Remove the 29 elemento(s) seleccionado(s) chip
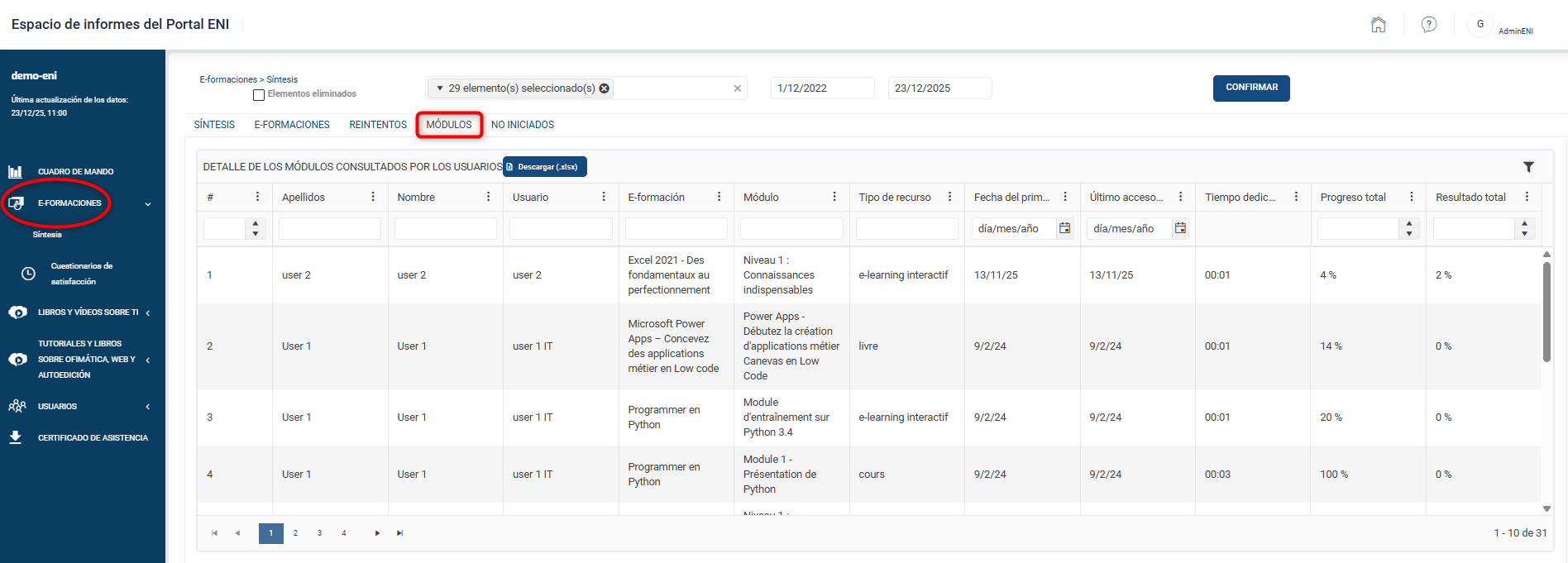Image resolution: width=1568 pixels, height=563 pixels. point(605,88)
